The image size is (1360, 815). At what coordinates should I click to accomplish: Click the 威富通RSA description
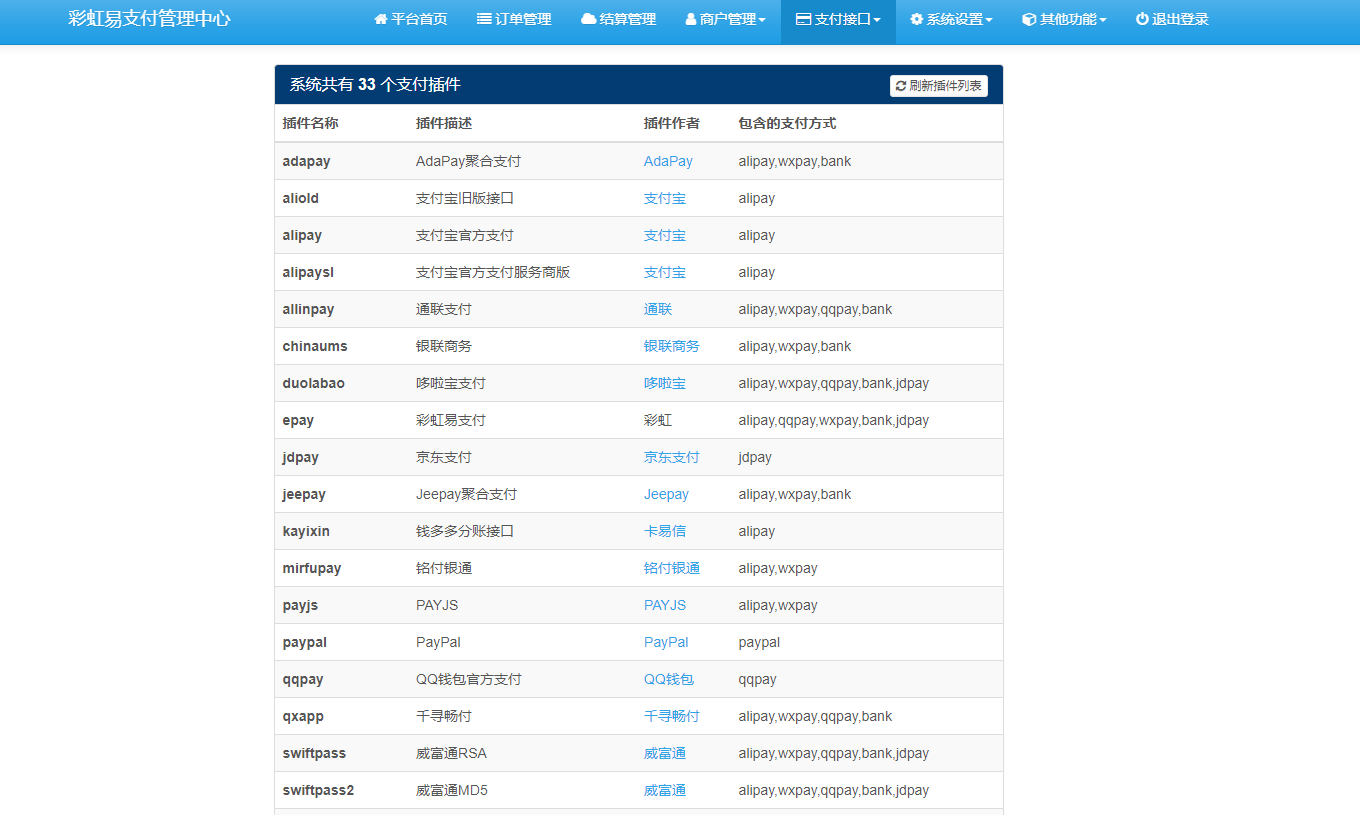pyautogui.click(x=451, y=753)
